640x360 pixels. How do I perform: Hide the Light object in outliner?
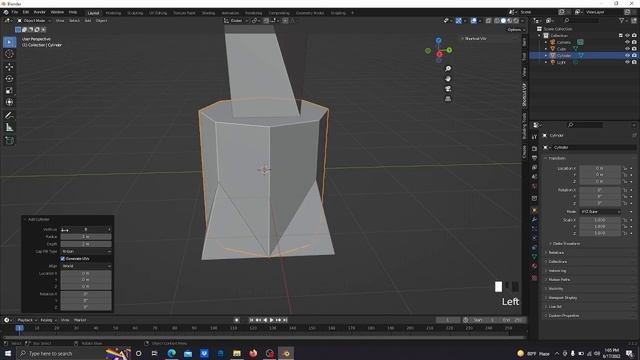(x=627, y=62)
